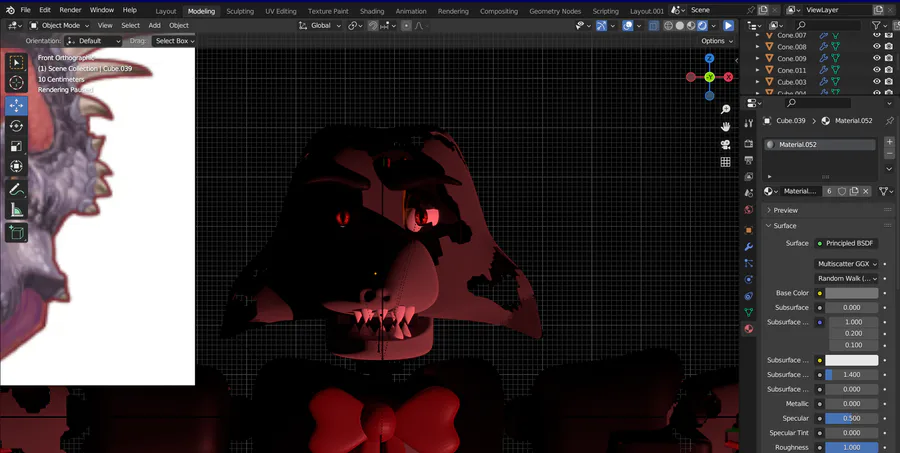Image resolution: width=900 pixels, height=453 pixels.
Task: Add a material slot with plus button
Action: click(890, 142)
